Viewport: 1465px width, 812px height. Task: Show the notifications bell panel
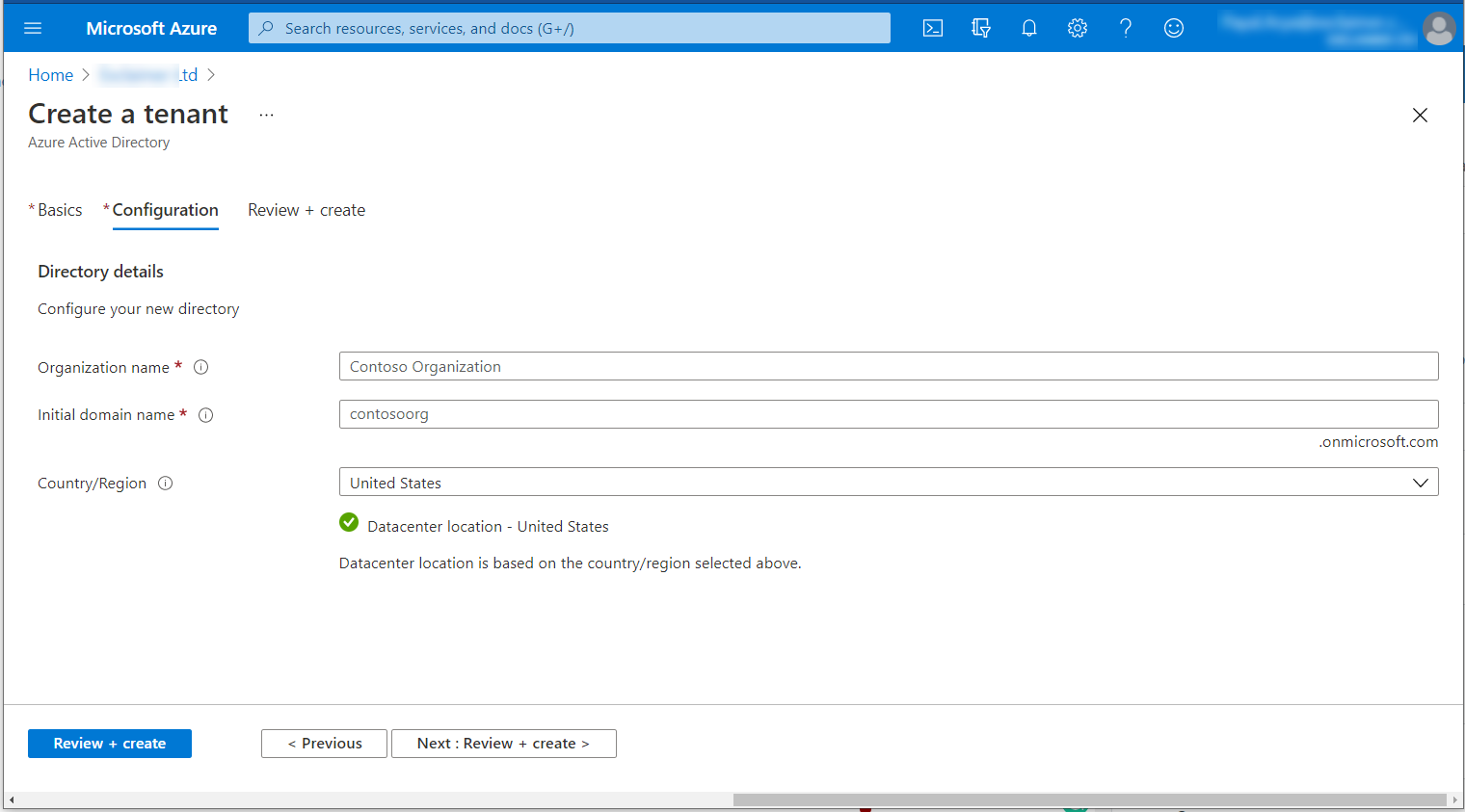(x=1028, y=28)
